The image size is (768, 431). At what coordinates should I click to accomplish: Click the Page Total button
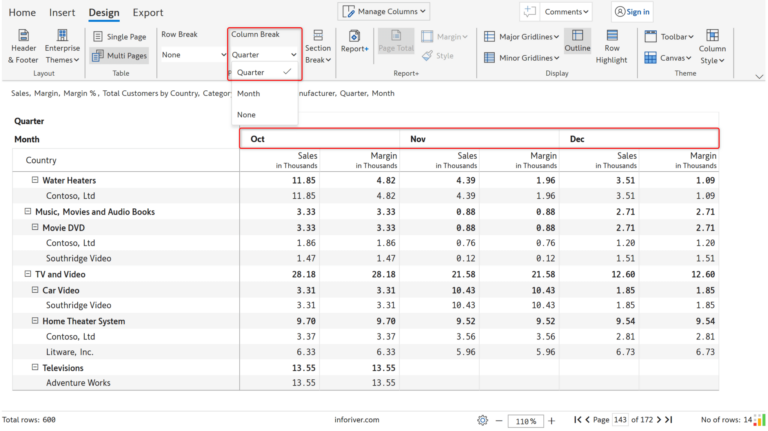click(x=396, y=41)
